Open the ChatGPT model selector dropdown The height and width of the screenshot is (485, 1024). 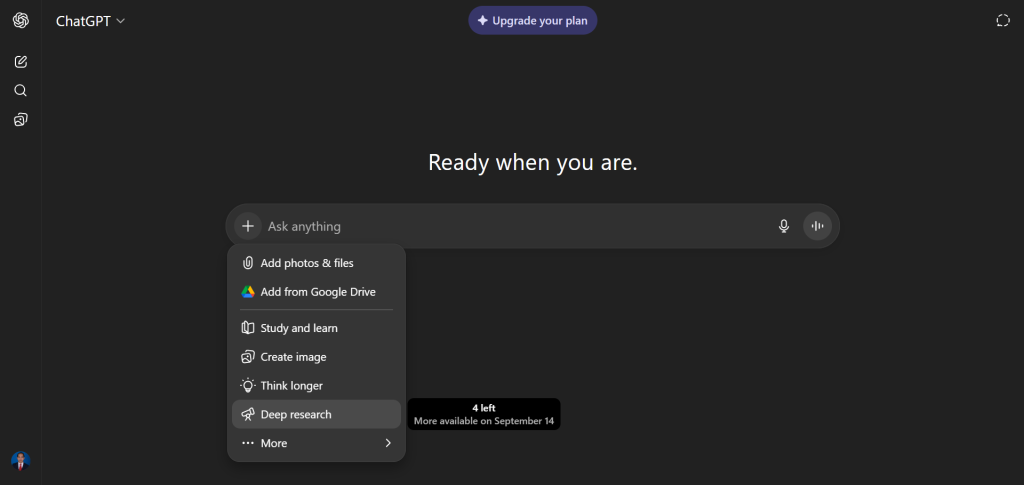tap(90, 21)
